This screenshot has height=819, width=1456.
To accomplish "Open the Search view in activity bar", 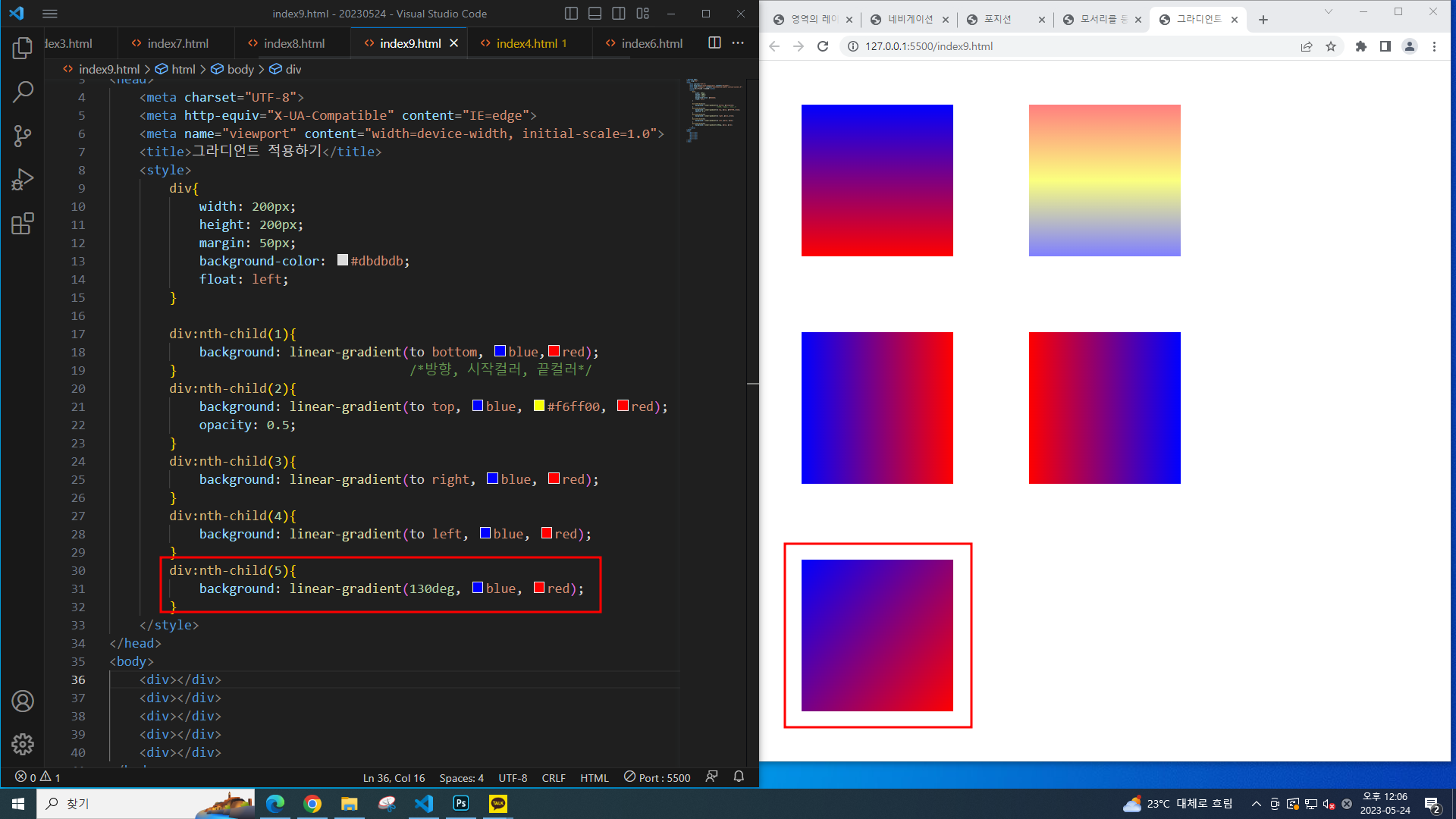I will click(x=23, y=93).
